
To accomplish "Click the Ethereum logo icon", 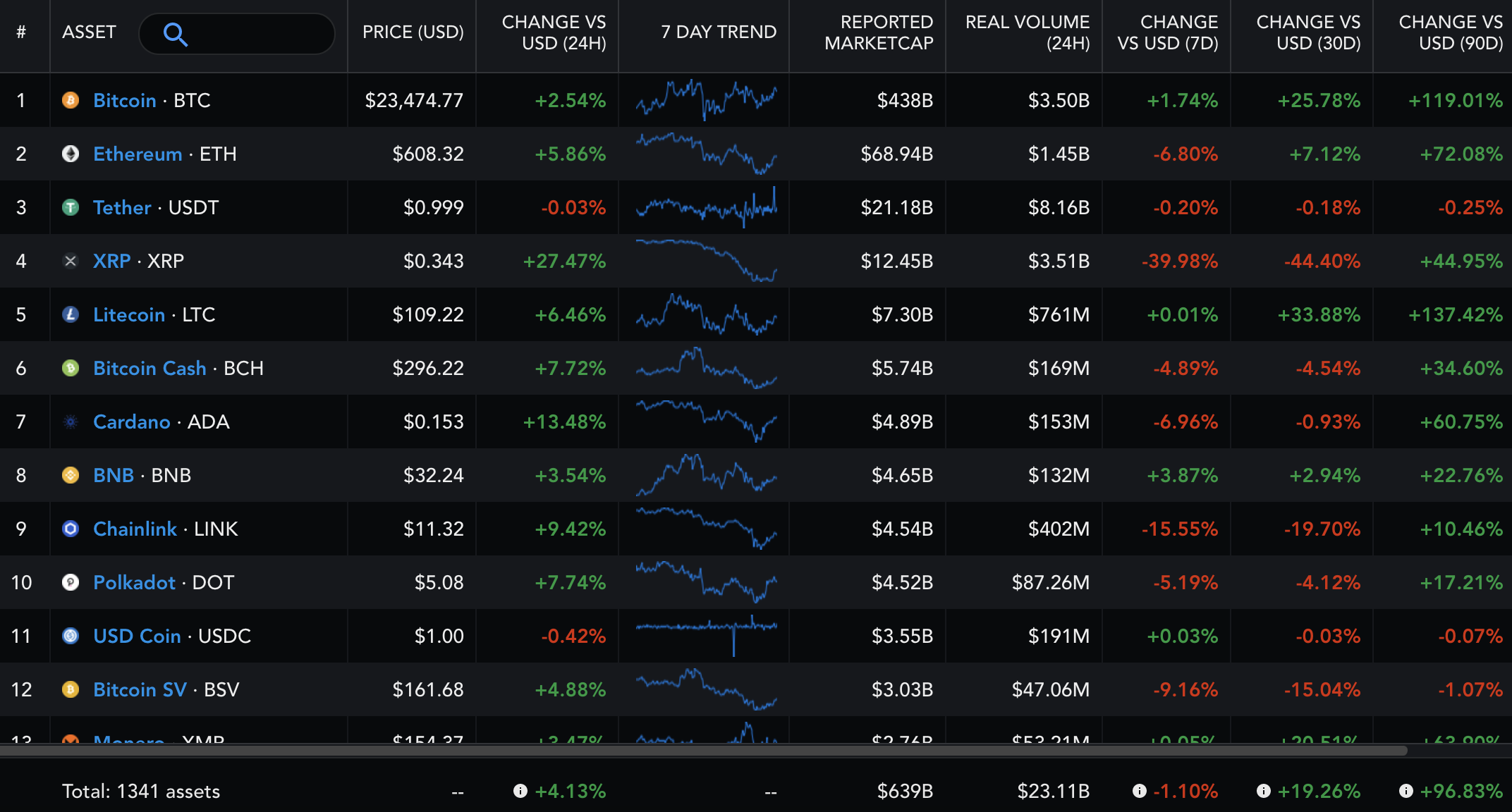I will click(71, 154).
